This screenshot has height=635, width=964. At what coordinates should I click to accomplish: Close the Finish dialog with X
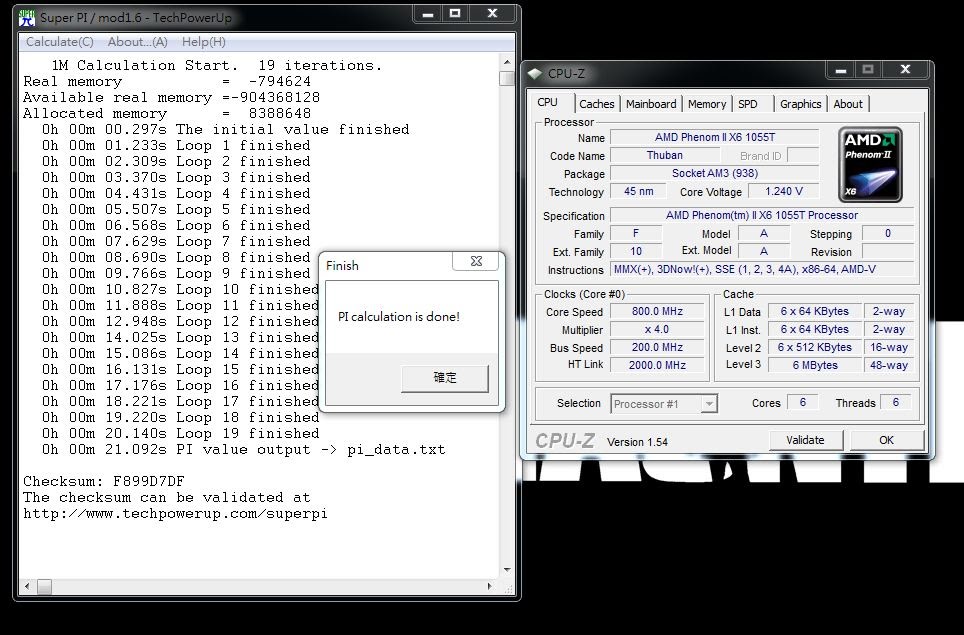476,261
